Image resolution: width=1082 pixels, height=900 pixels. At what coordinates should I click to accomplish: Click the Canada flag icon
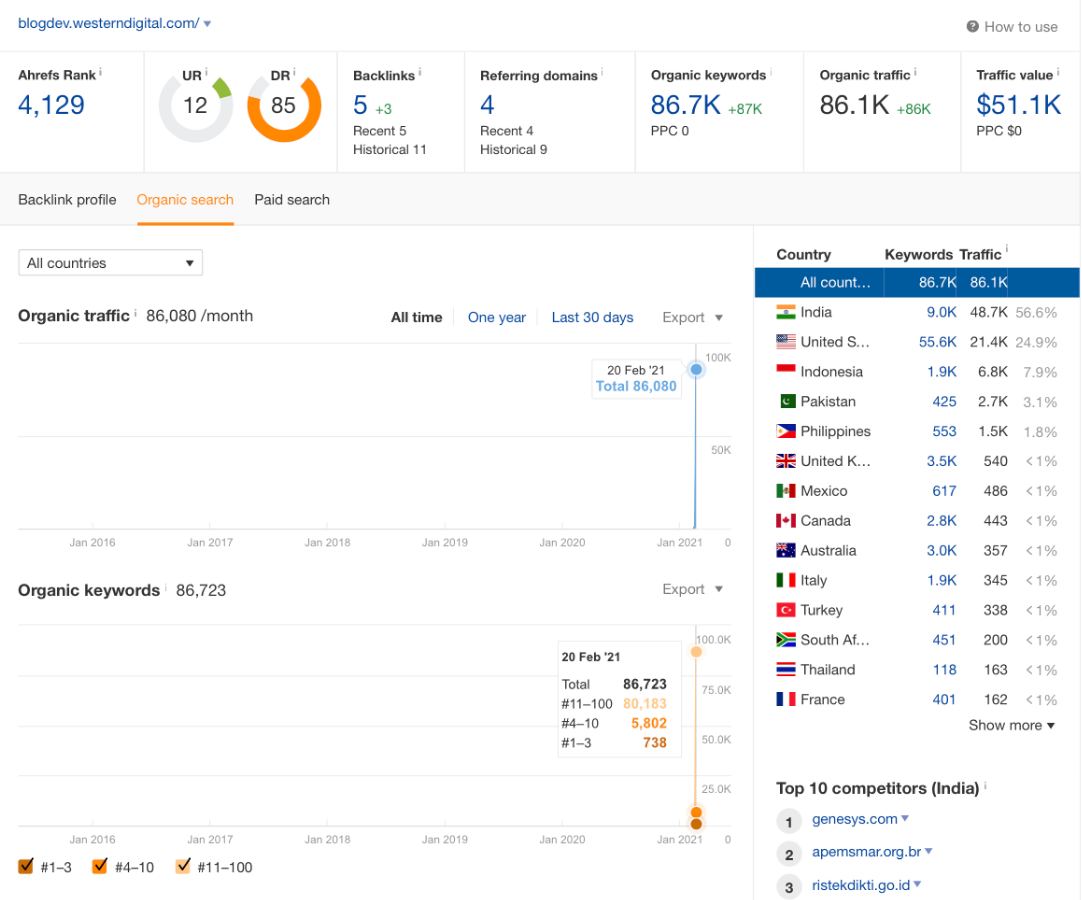click(x=785, y=520)
